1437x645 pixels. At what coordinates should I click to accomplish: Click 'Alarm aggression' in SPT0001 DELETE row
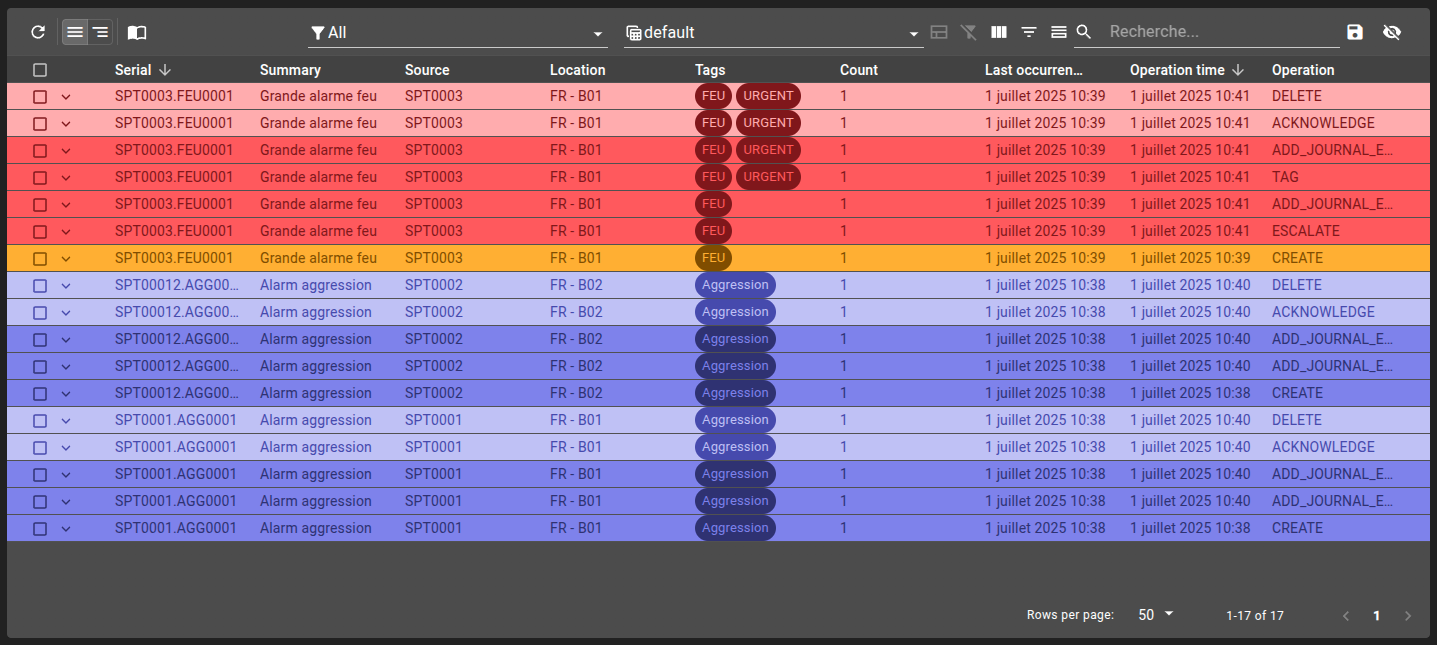point(316,420)
